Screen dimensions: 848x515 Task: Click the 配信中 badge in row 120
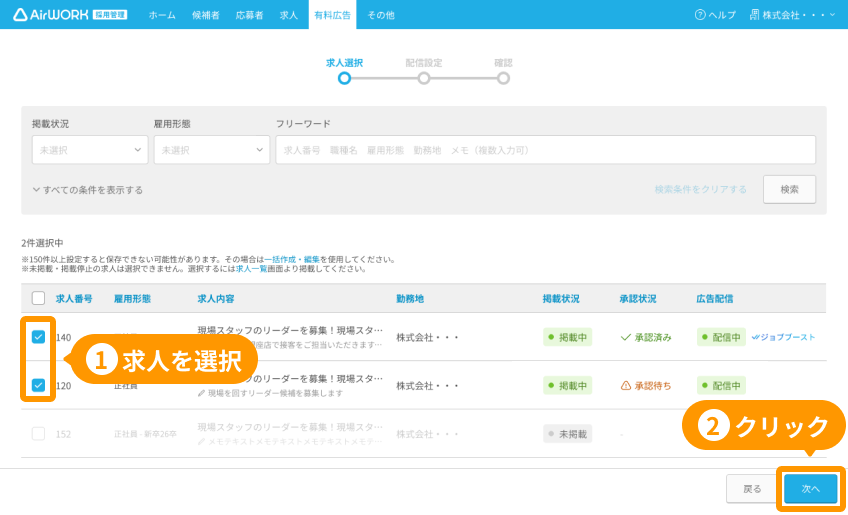click(x=721, y=386)
